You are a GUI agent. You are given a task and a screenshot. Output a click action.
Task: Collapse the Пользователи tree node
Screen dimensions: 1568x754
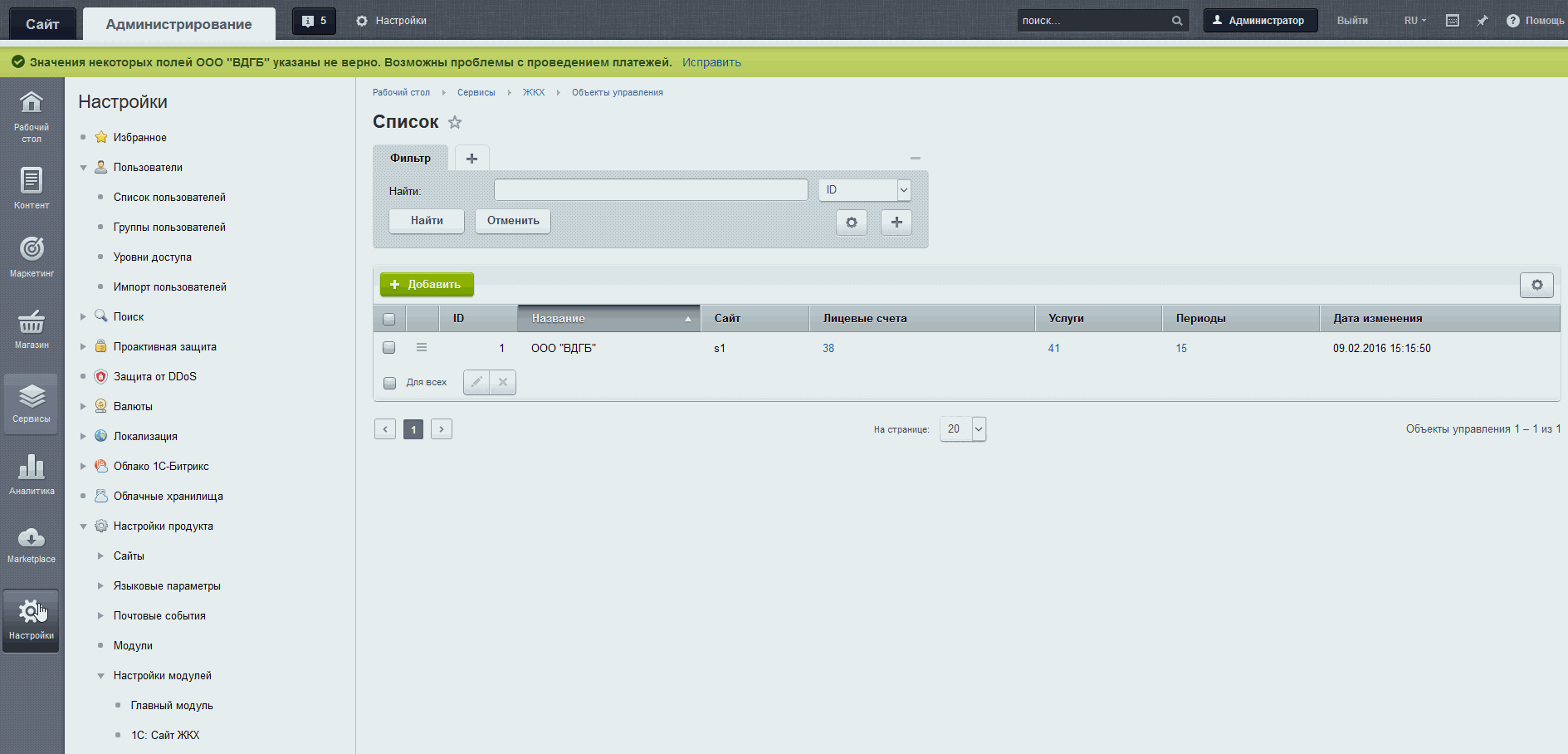[x=83, y=168]
